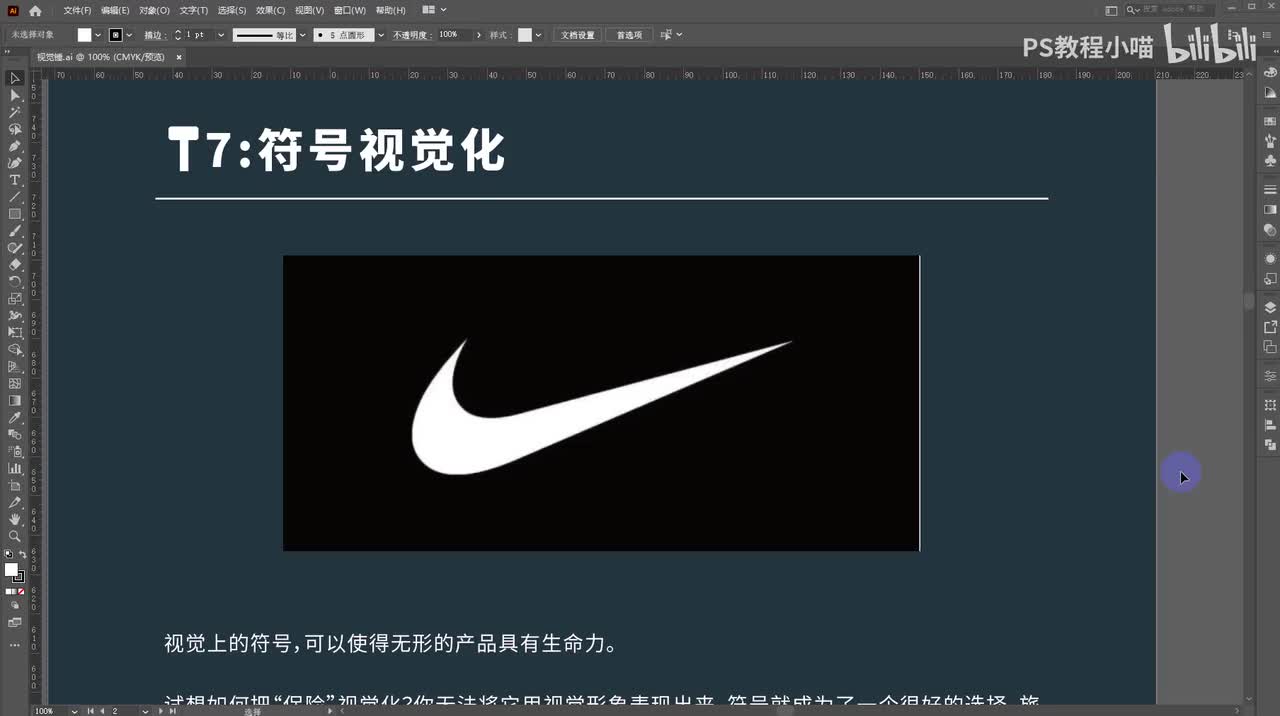The image size is (1280, 716).
Task: Open the 对象(O) menu
Action: click(154, 10)
